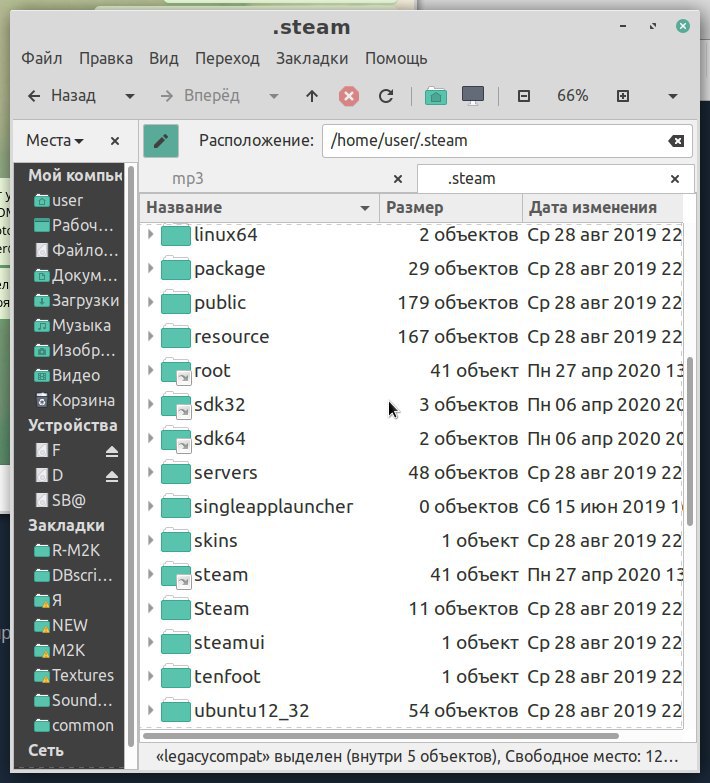Open Видео in the sidebar

tap(69, 376)
